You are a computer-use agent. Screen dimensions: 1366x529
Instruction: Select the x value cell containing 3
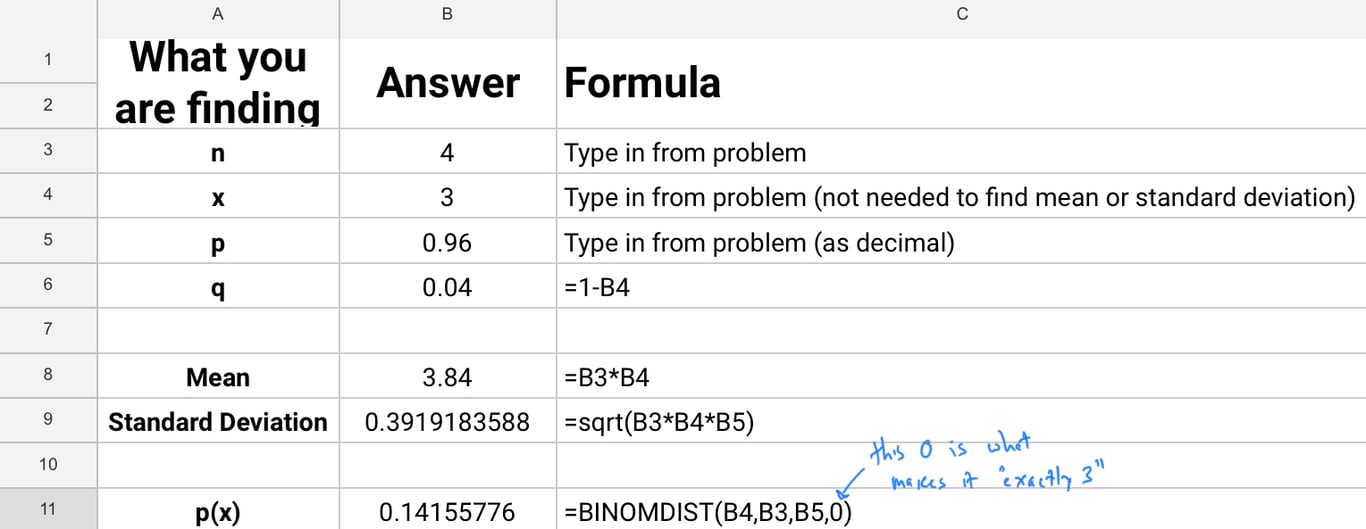point(447,198)
